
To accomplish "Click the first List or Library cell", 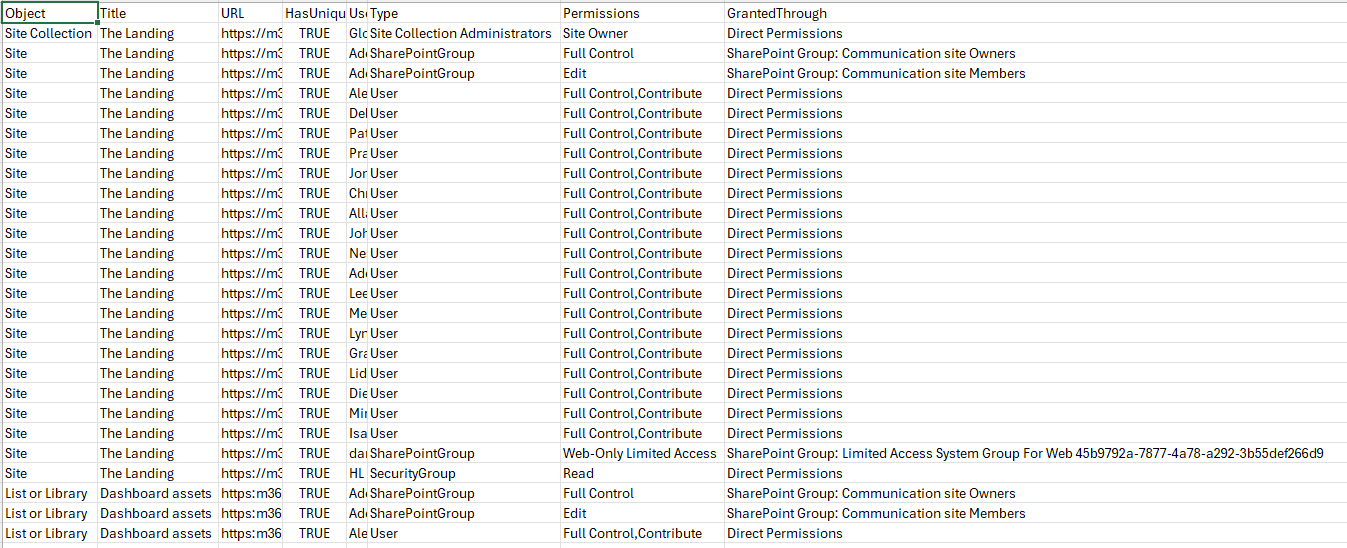I will (x=50, y=493).
